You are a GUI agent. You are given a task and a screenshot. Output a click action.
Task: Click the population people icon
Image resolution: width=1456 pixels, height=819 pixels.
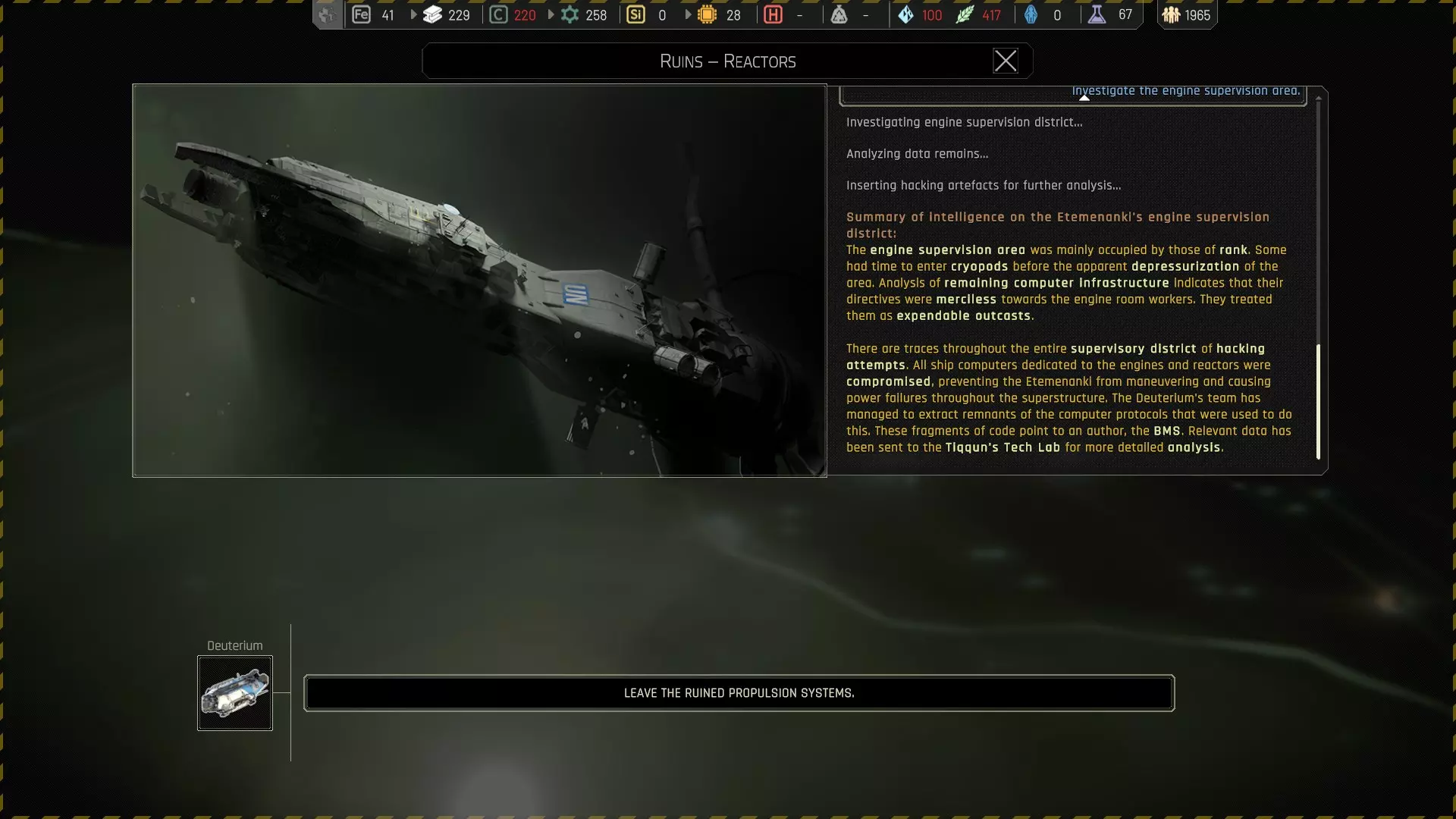point(1171,14)
